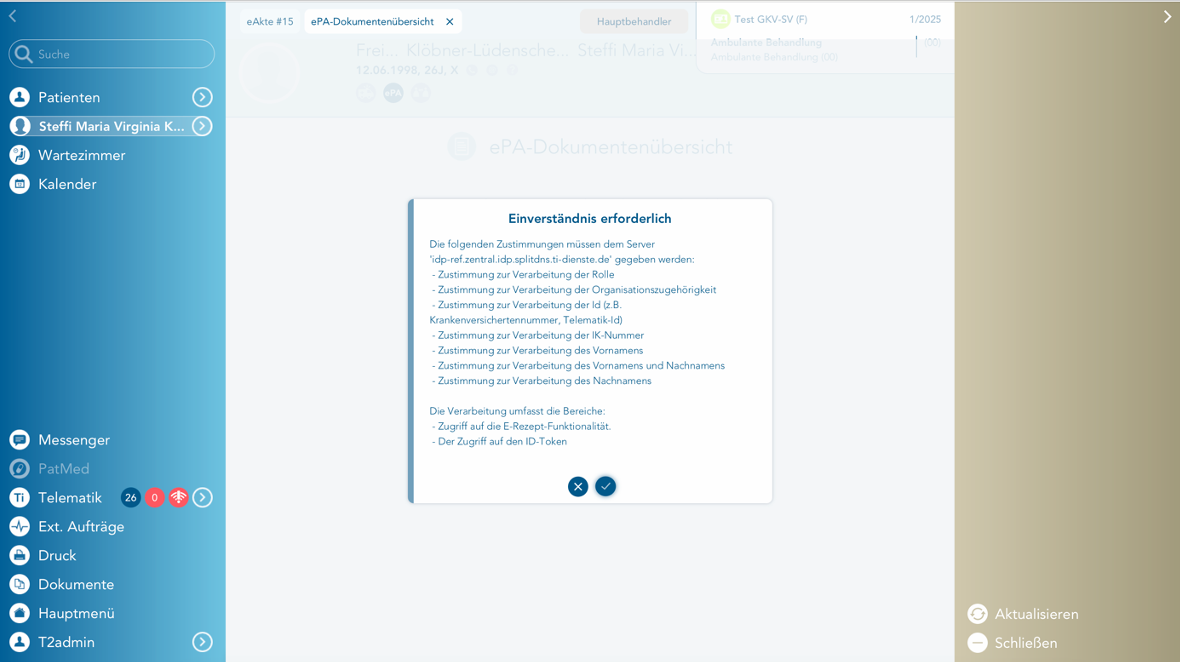Collapse the sidebar with the top-left chevron
Image resolution: width=1180 pixels, height=662 pixels.
[x=13, y=16]
